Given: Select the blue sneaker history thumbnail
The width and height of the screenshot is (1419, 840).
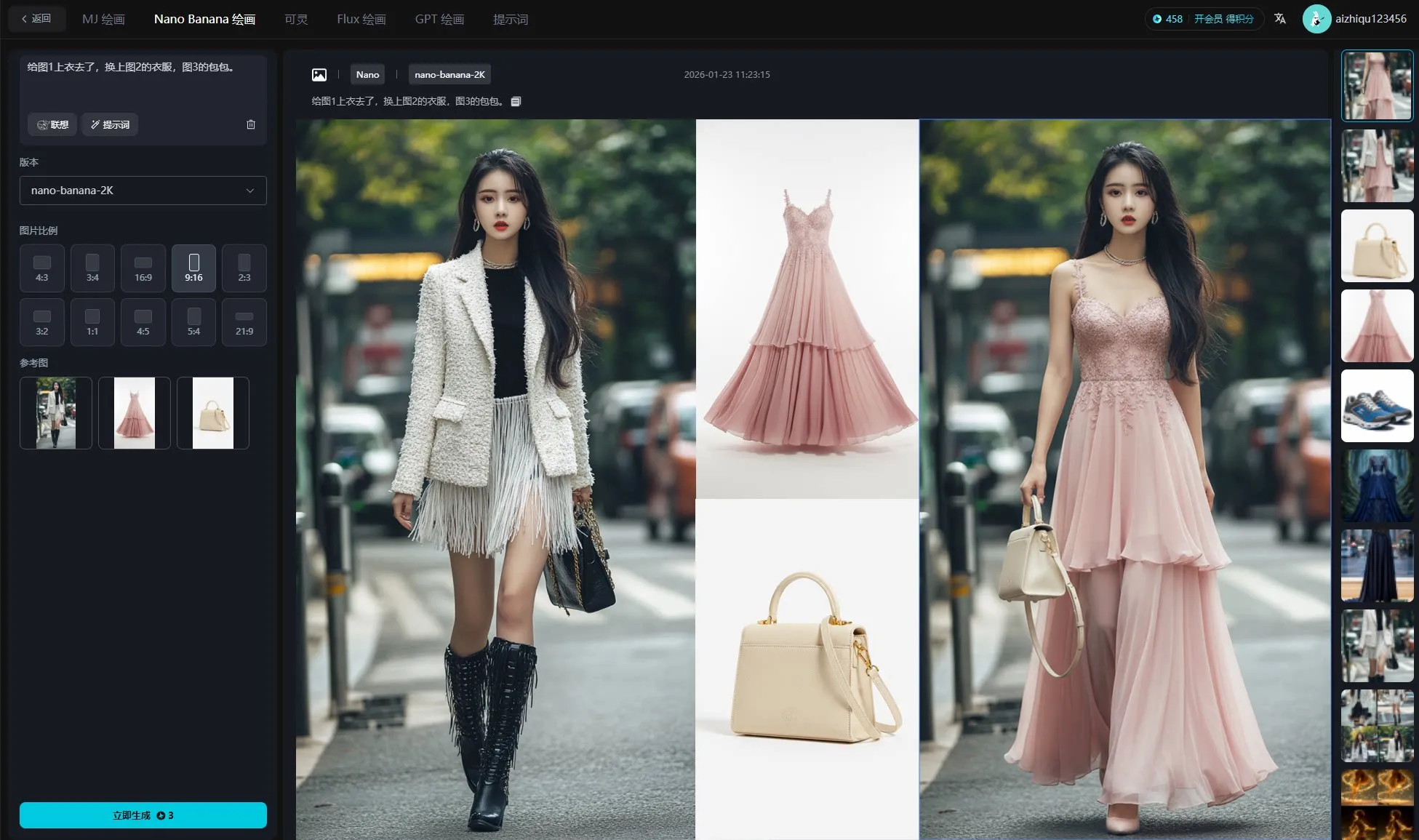Looking at the screenshot, I should coord(1377,406).
